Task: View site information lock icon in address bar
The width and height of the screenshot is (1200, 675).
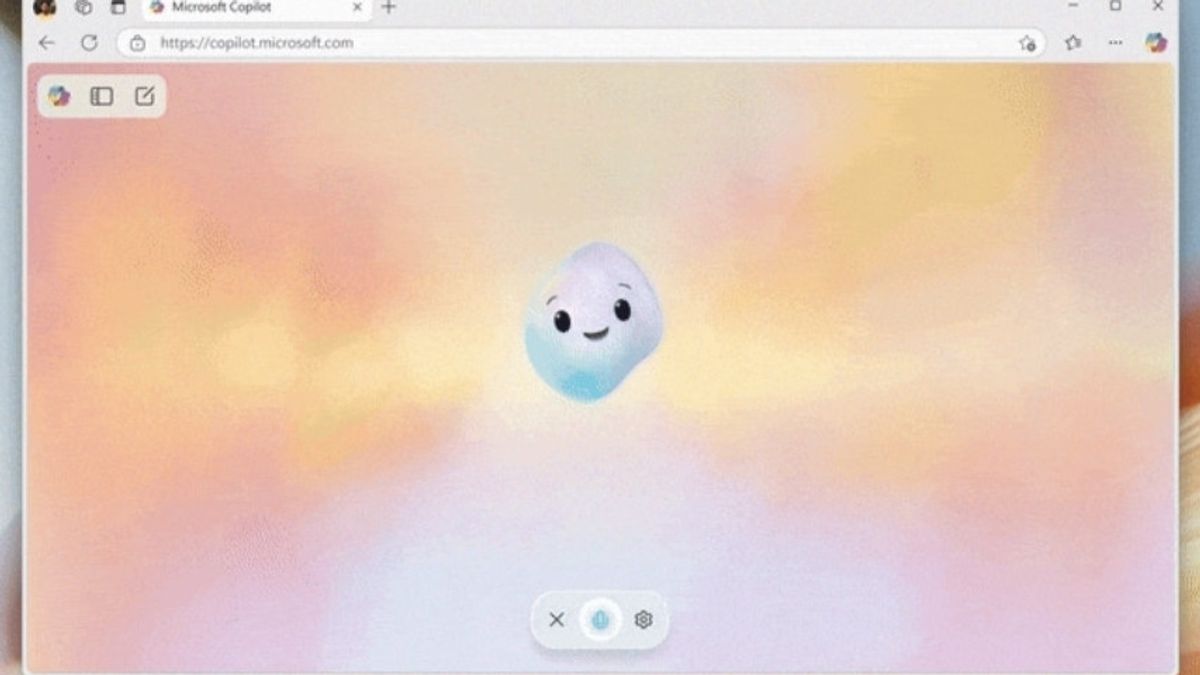Action: pos(138,43)
